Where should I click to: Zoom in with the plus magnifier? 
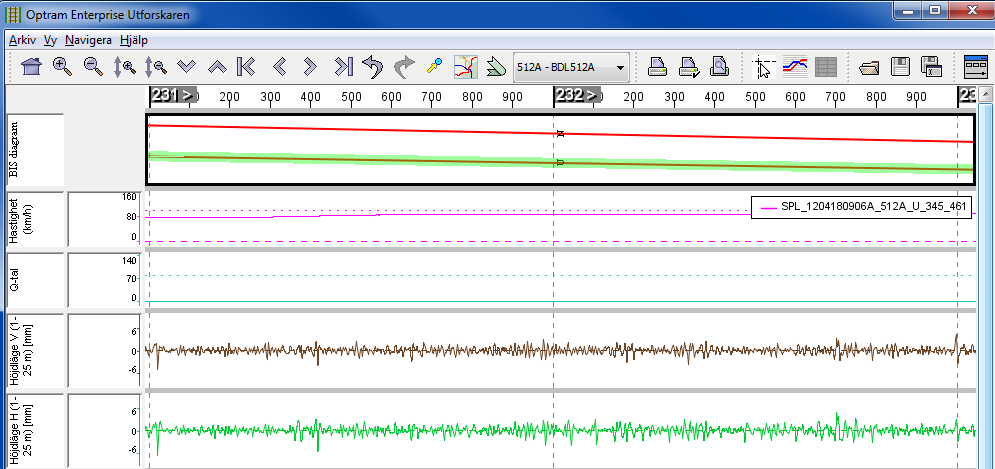[x=62, y=67]
